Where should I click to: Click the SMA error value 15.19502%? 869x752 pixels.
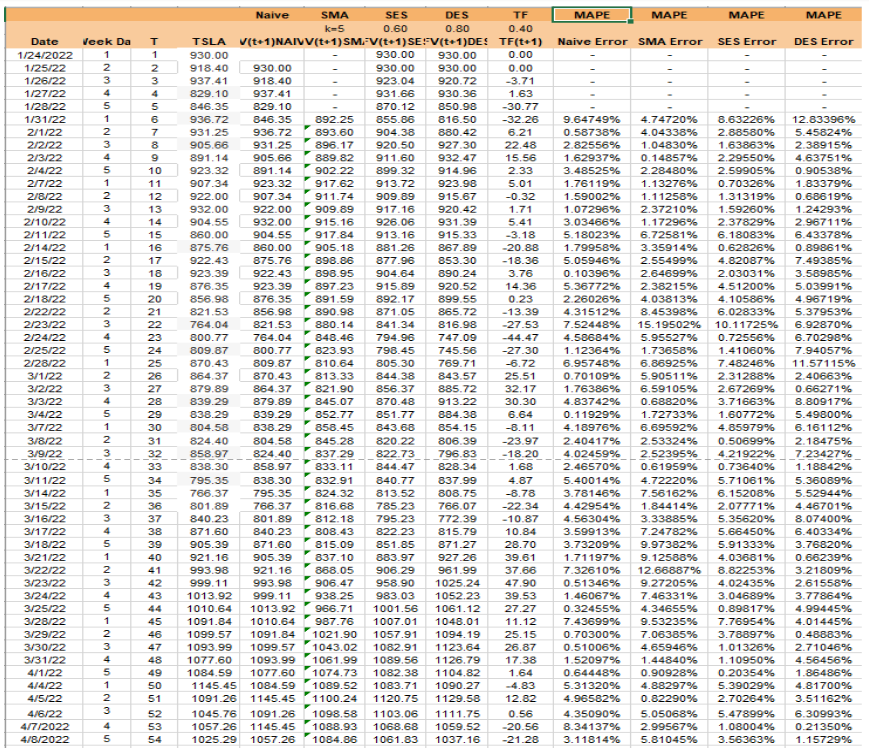tap(669, 325)
